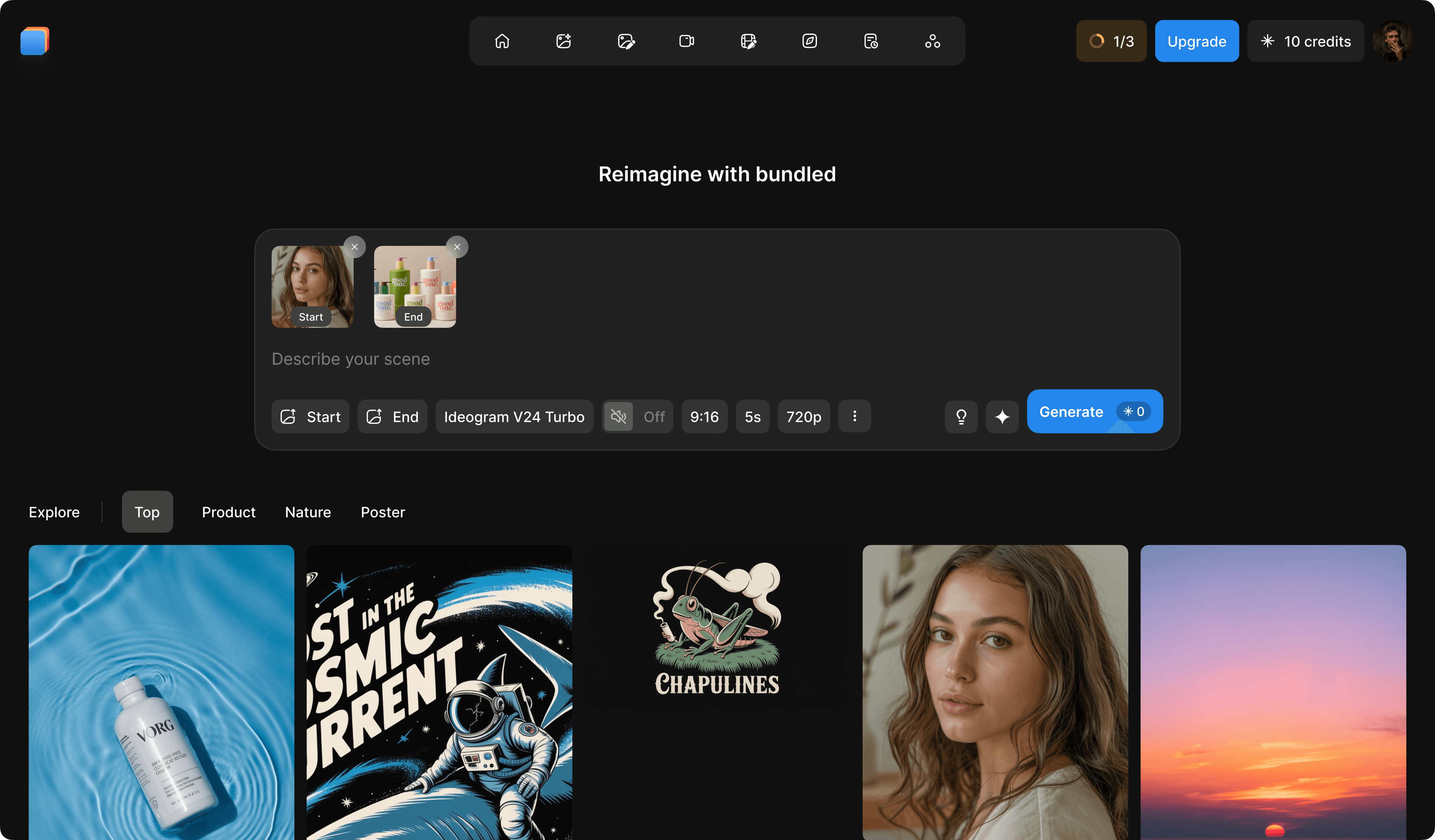Select the Nature tab

click(x=307, y=512)
